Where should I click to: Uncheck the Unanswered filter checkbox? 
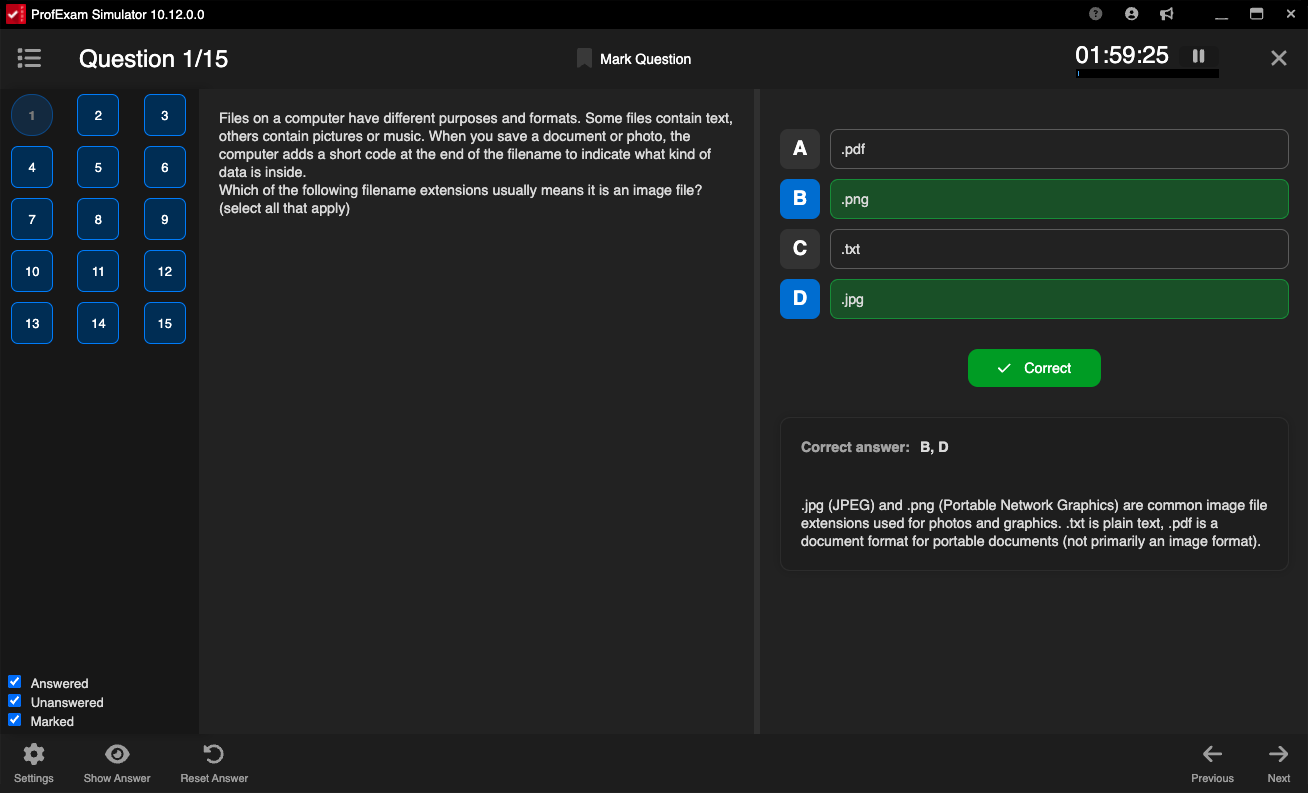[15, 701]
